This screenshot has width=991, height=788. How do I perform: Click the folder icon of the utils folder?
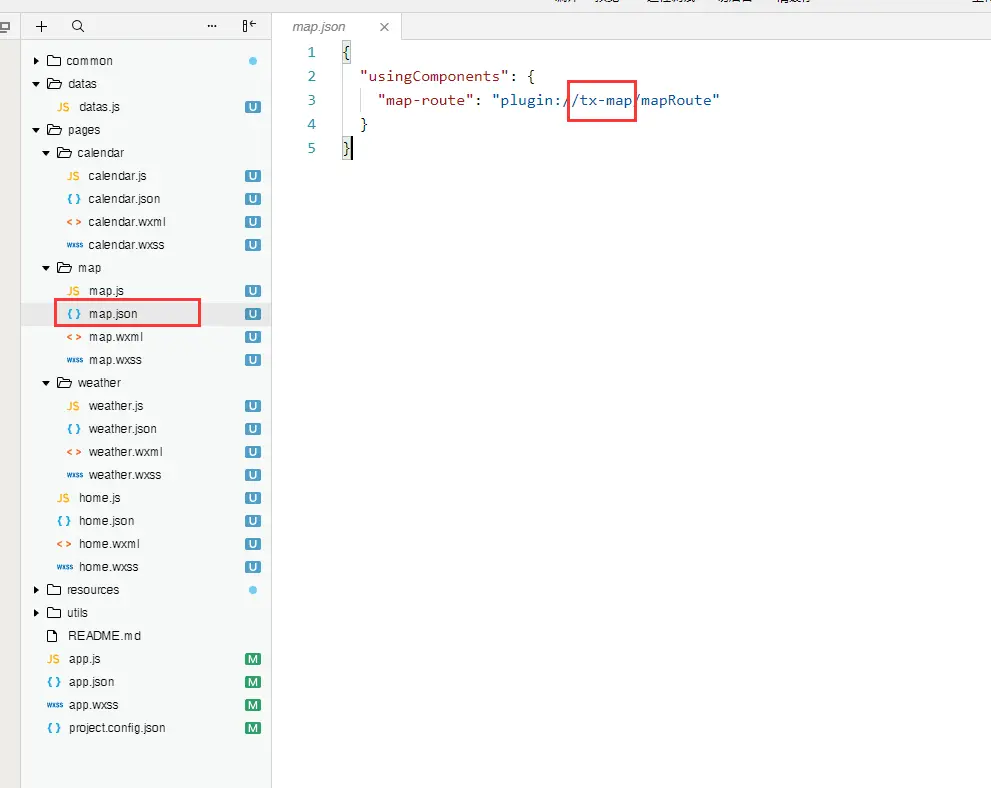pos(54,612)
